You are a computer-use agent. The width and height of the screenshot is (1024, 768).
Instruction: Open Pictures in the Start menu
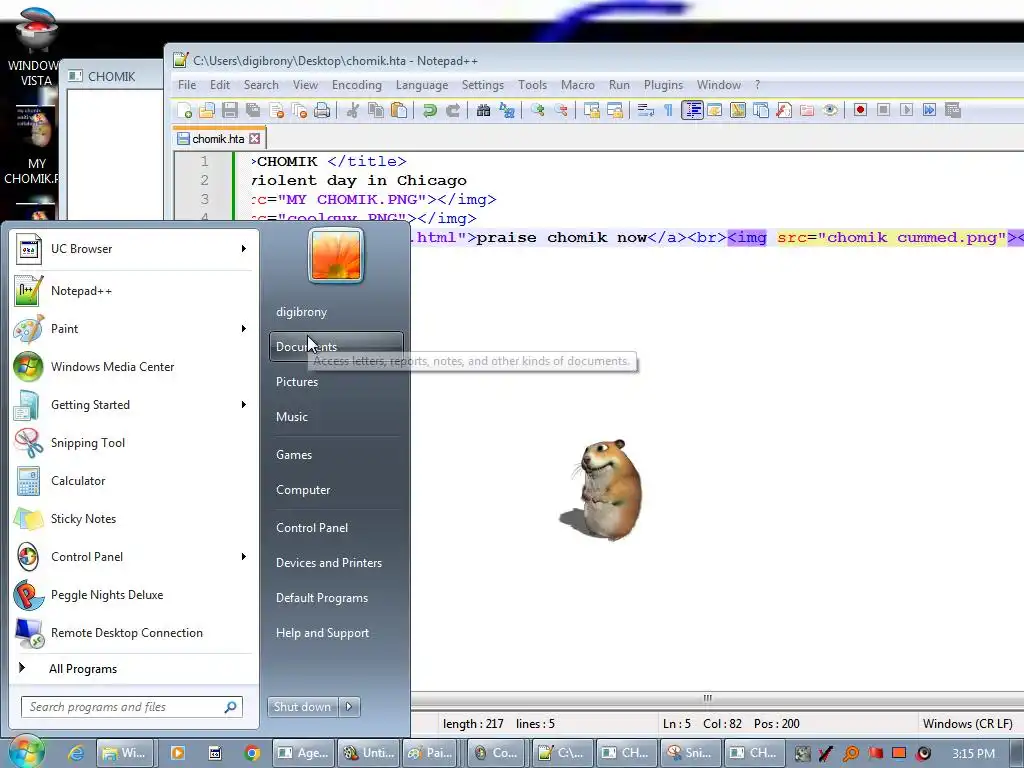click(296, 382)
